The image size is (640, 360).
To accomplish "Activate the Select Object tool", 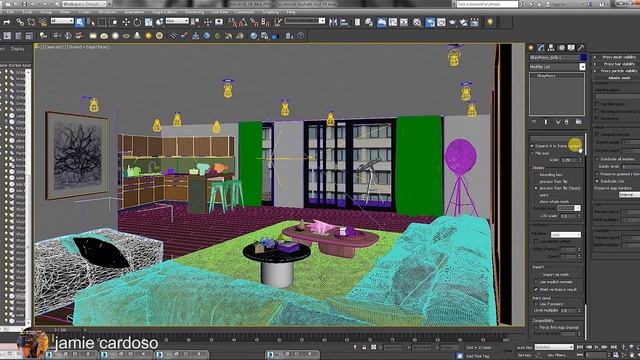I will tap(80, 22).
